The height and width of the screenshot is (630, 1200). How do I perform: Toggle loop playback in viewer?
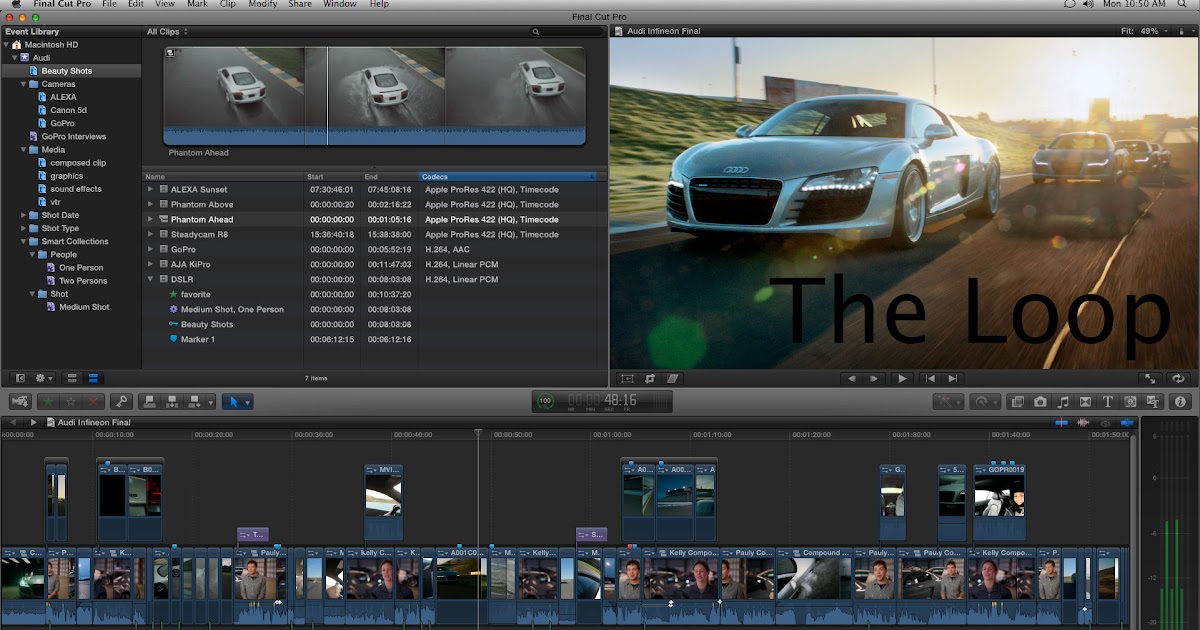click(x=1178, y=378)
